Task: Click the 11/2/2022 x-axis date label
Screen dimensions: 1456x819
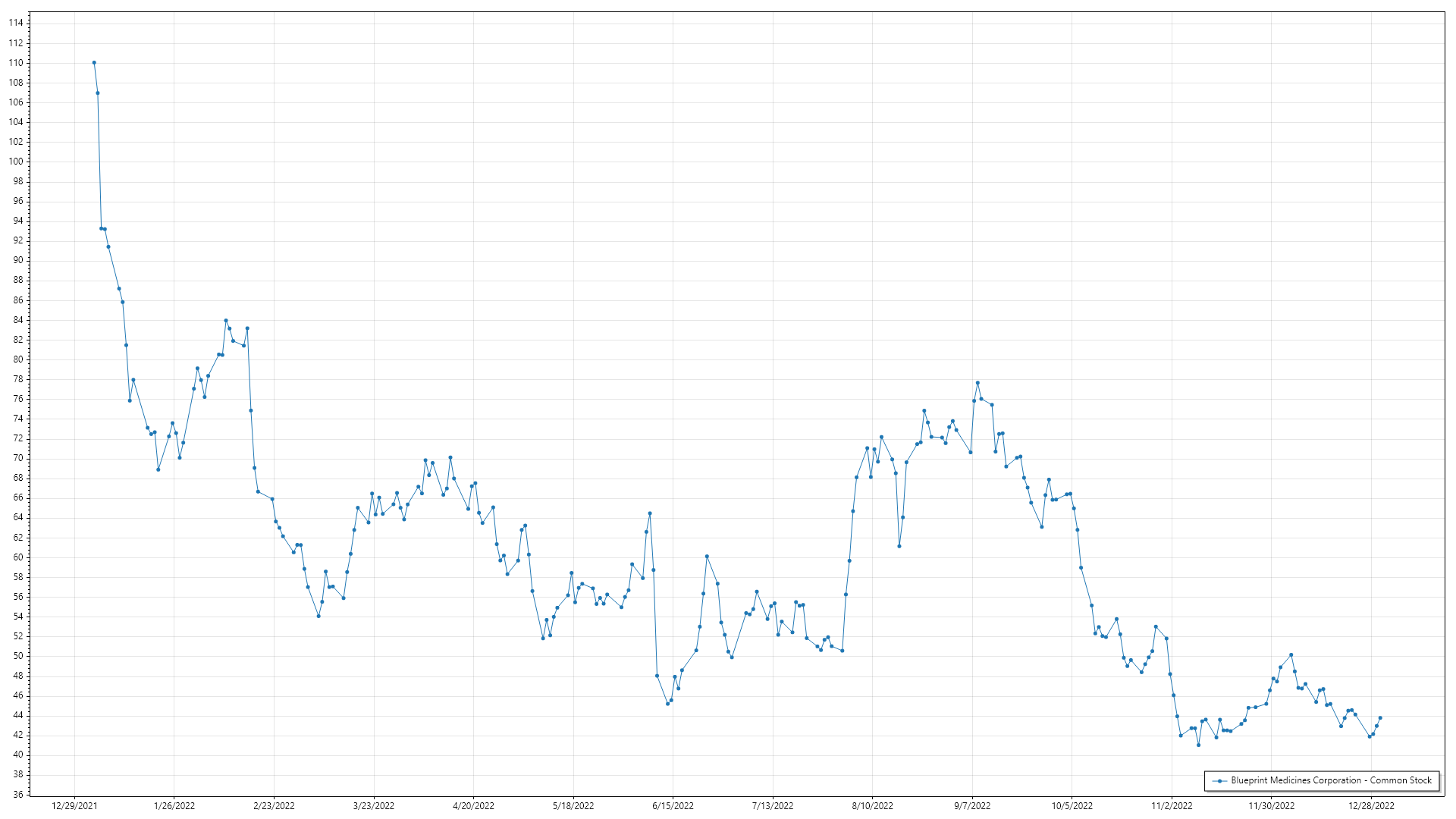Action: tap(1172, 805)
